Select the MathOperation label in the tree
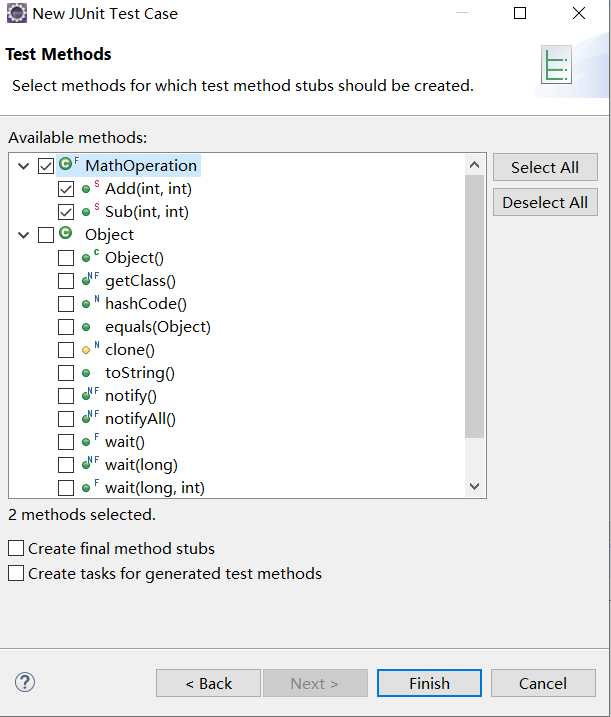The width and height of the screenshot is (611, 717). [x=141, y=166]
